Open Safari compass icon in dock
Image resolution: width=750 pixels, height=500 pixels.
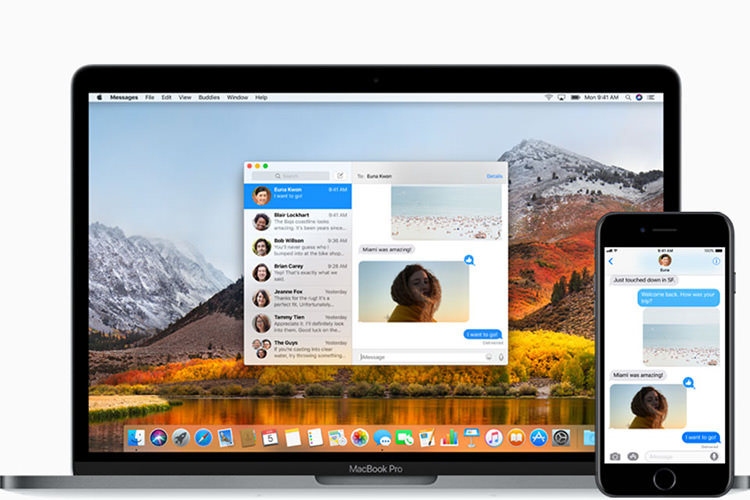(x=203, y=437)
